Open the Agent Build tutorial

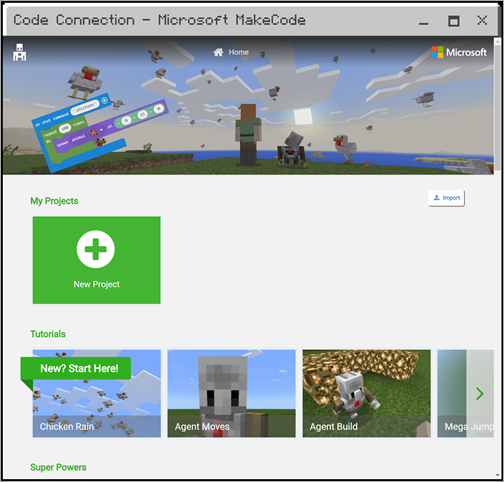click(x=366, y=393)
